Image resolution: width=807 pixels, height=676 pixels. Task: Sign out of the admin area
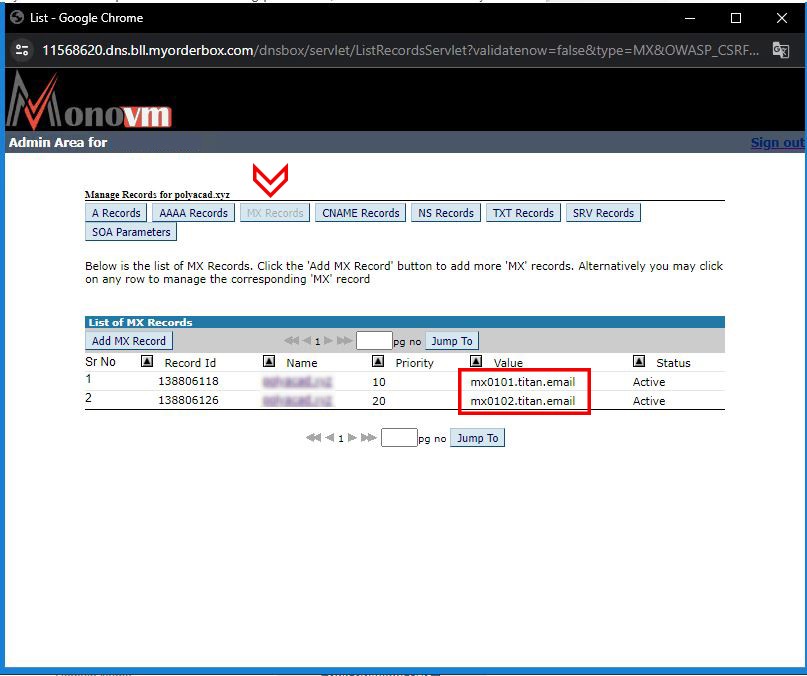(777, 142)
